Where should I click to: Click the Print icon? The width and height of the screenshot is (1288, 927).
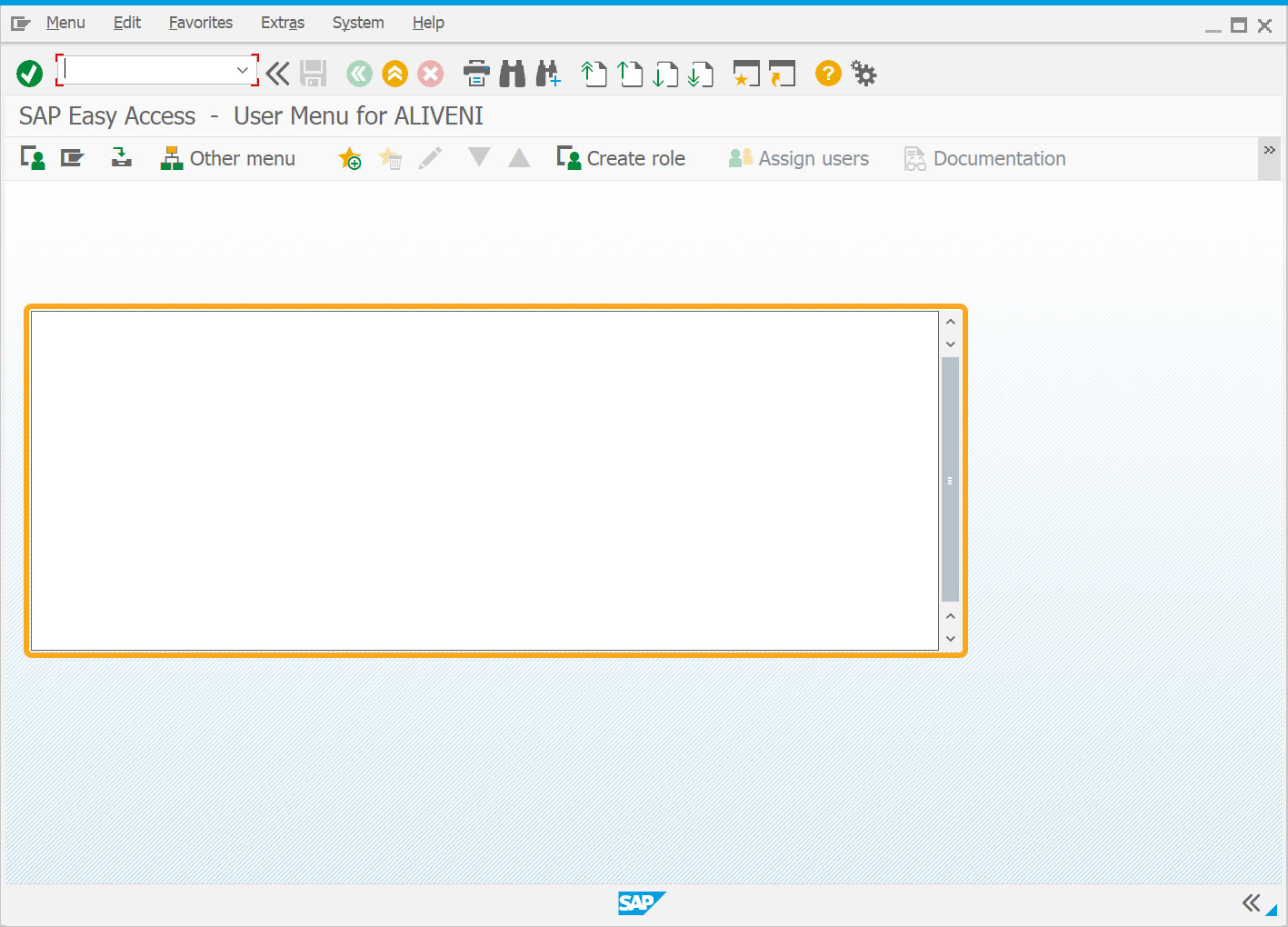476,74
